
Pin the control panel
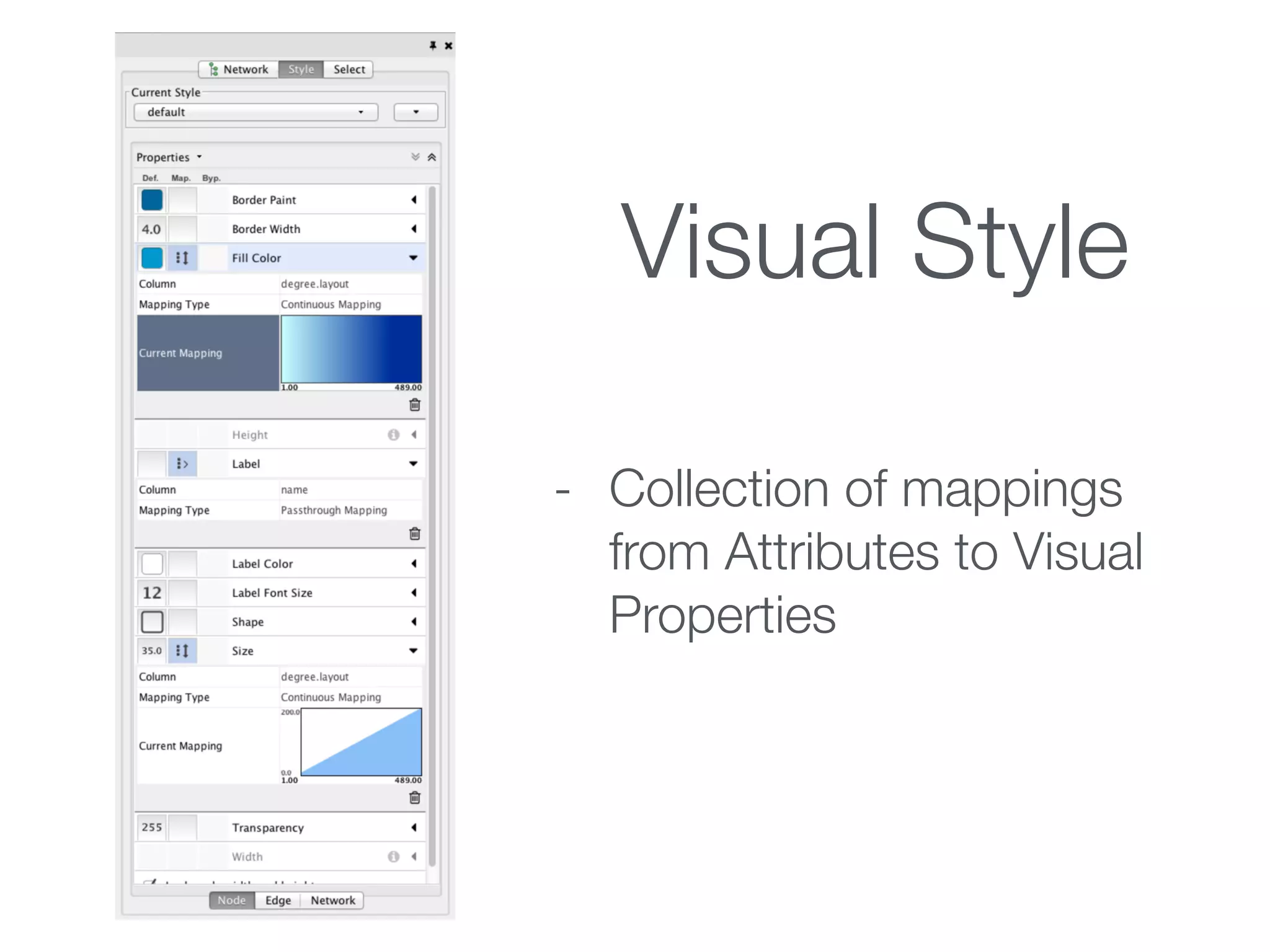[433, 45]
